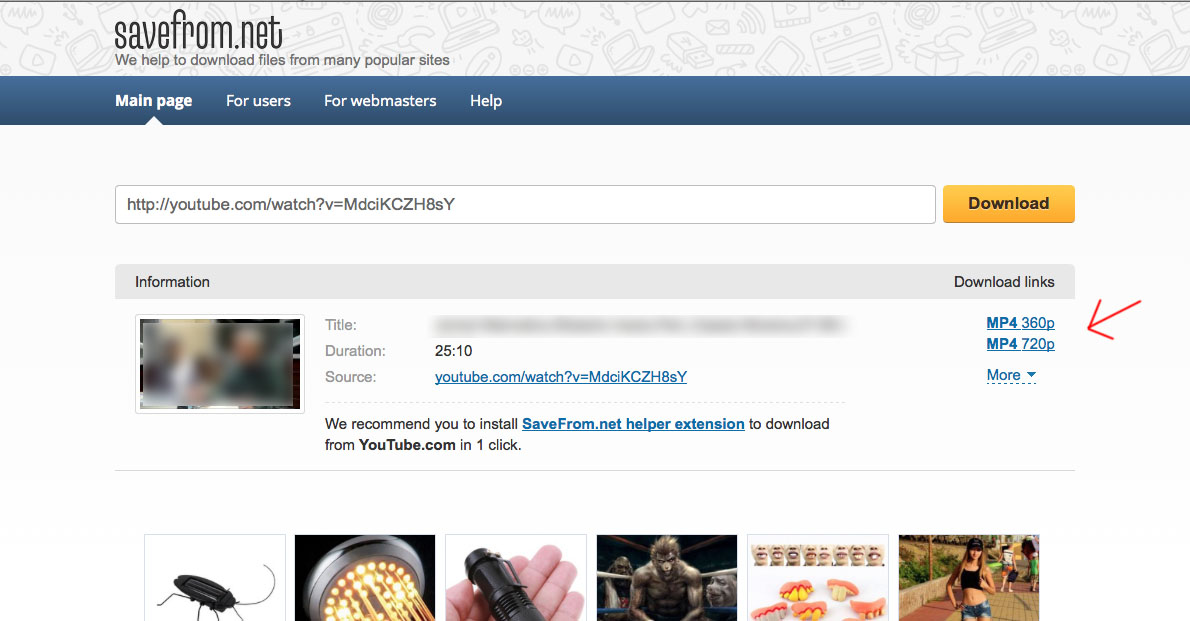Open the black flashlight ad thumbnail
This screenshot has width=1190, height=621.
point(516,578)
